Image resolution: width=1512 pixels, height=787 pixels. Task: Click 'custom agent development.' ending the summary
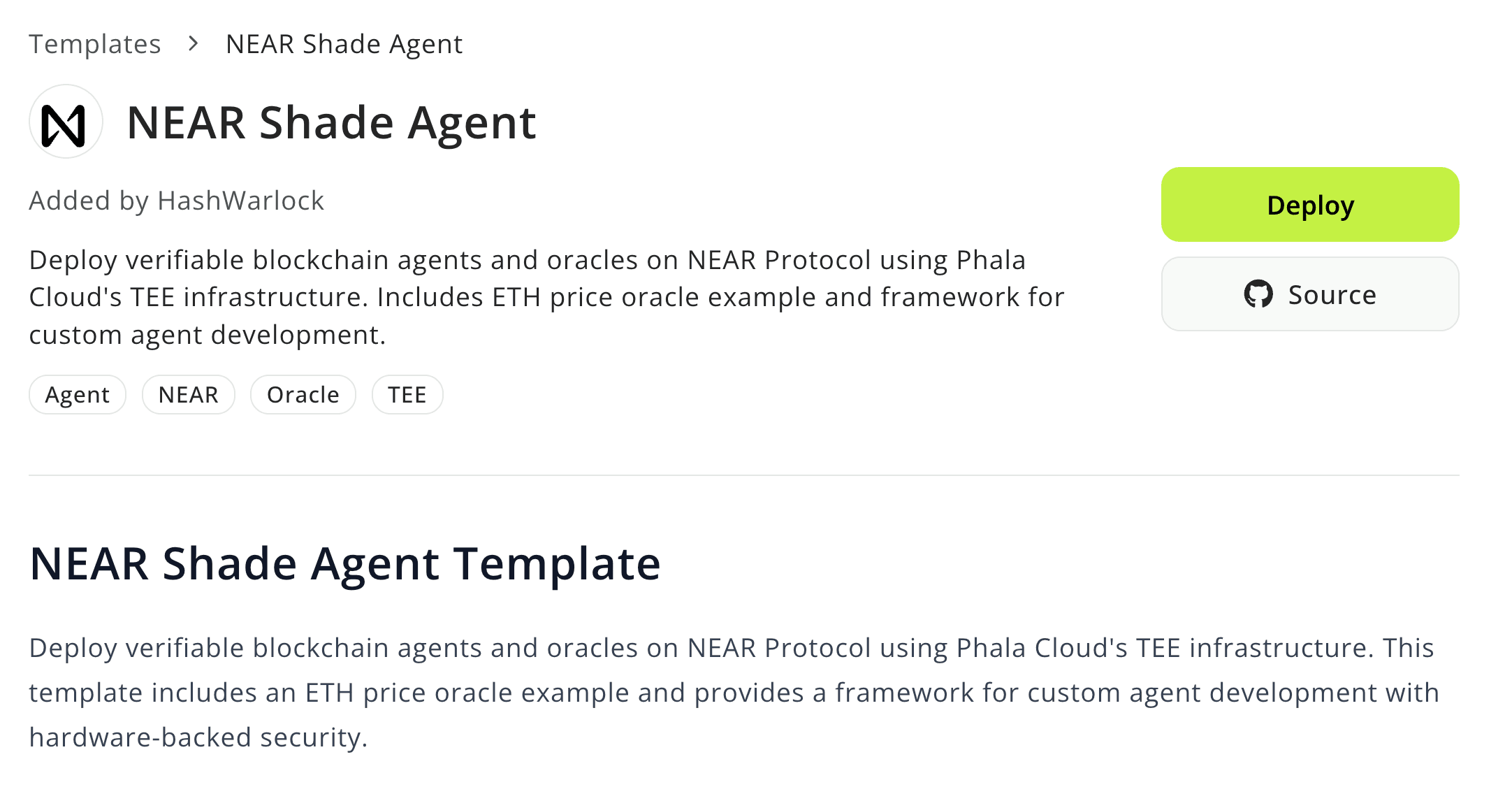point(208,335)
